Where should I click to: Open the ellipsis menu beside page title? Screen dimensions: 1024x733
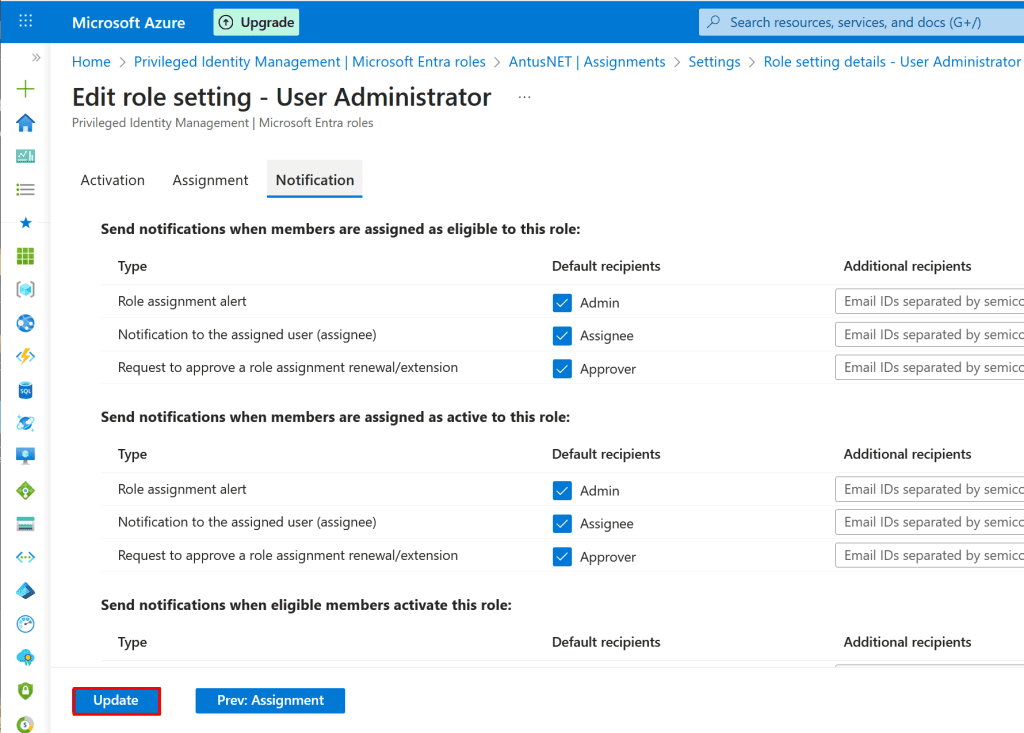525,98
